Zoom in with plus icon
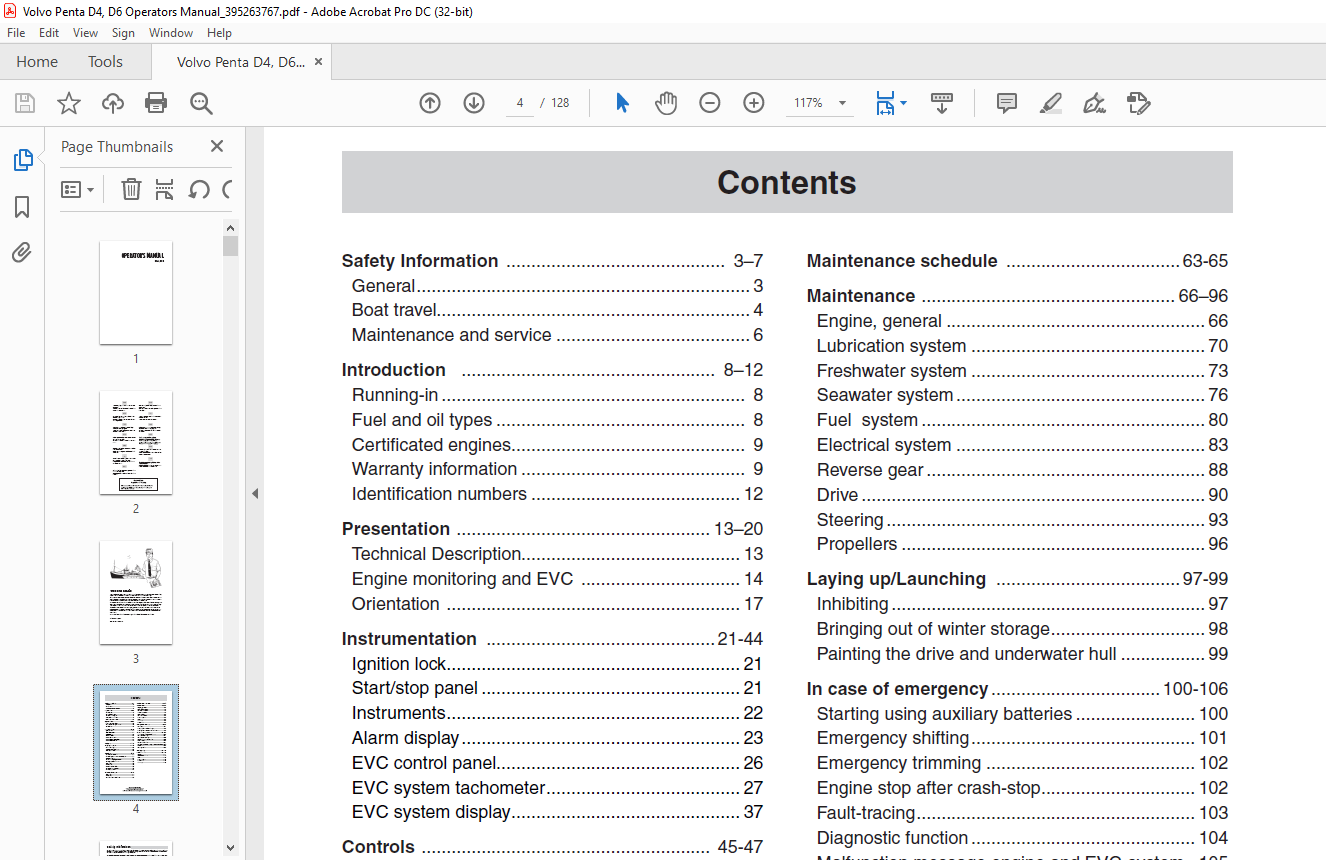The image size is (1326, 860). pos(754,103)
